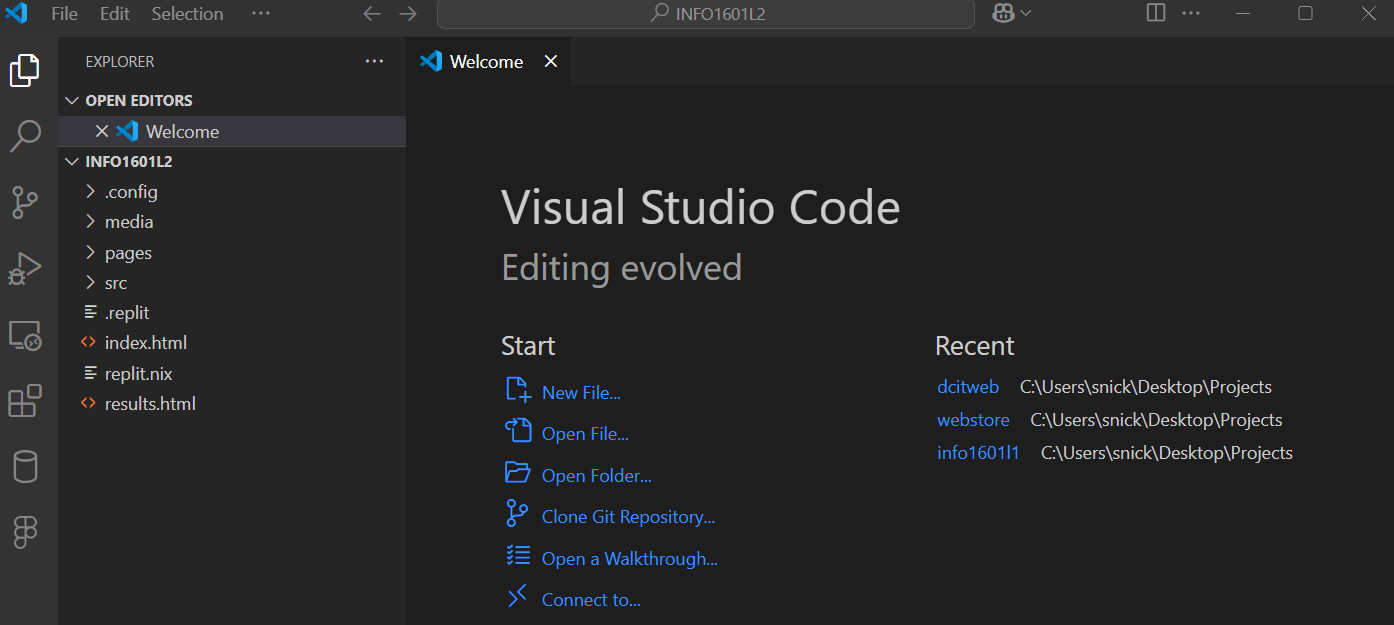The image size is (1394, 625).
Task: Open the Remote Explorer icon
Action: point(25,336)
